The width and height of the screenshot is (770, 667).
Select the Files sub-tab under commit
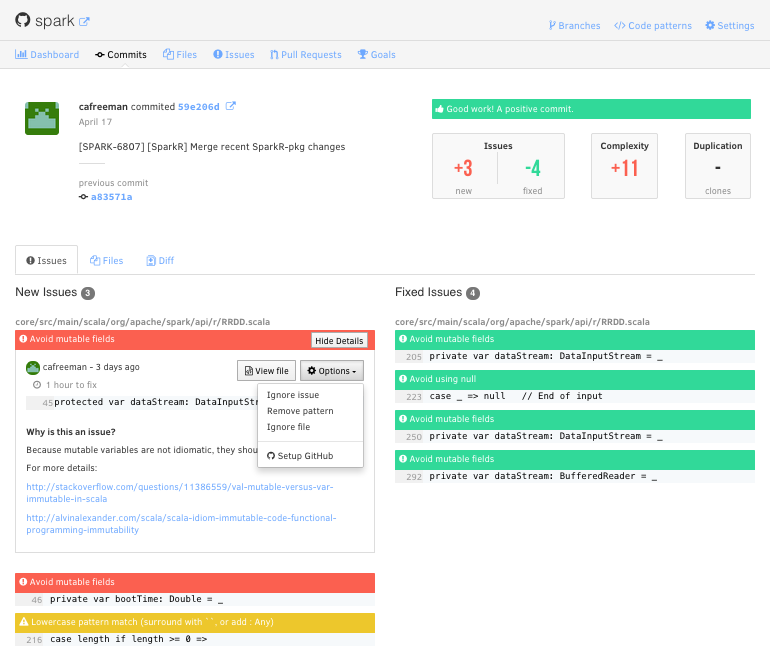point(106,261)
